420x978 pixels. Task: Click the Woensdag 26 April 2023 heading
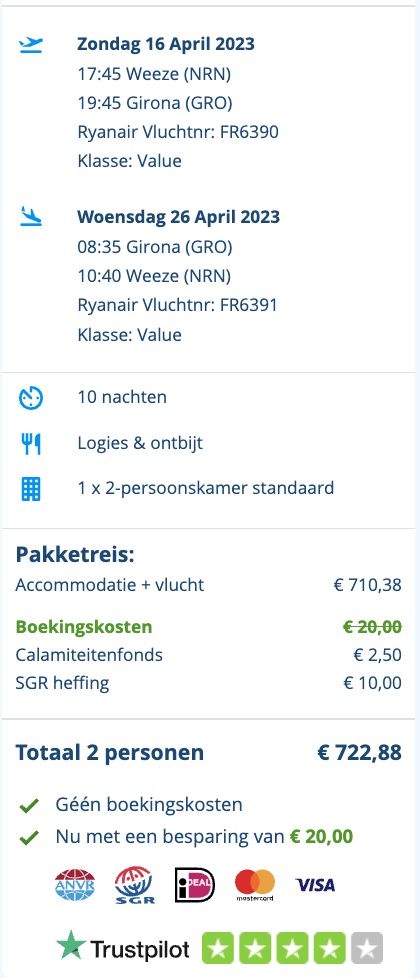(178, 217)
